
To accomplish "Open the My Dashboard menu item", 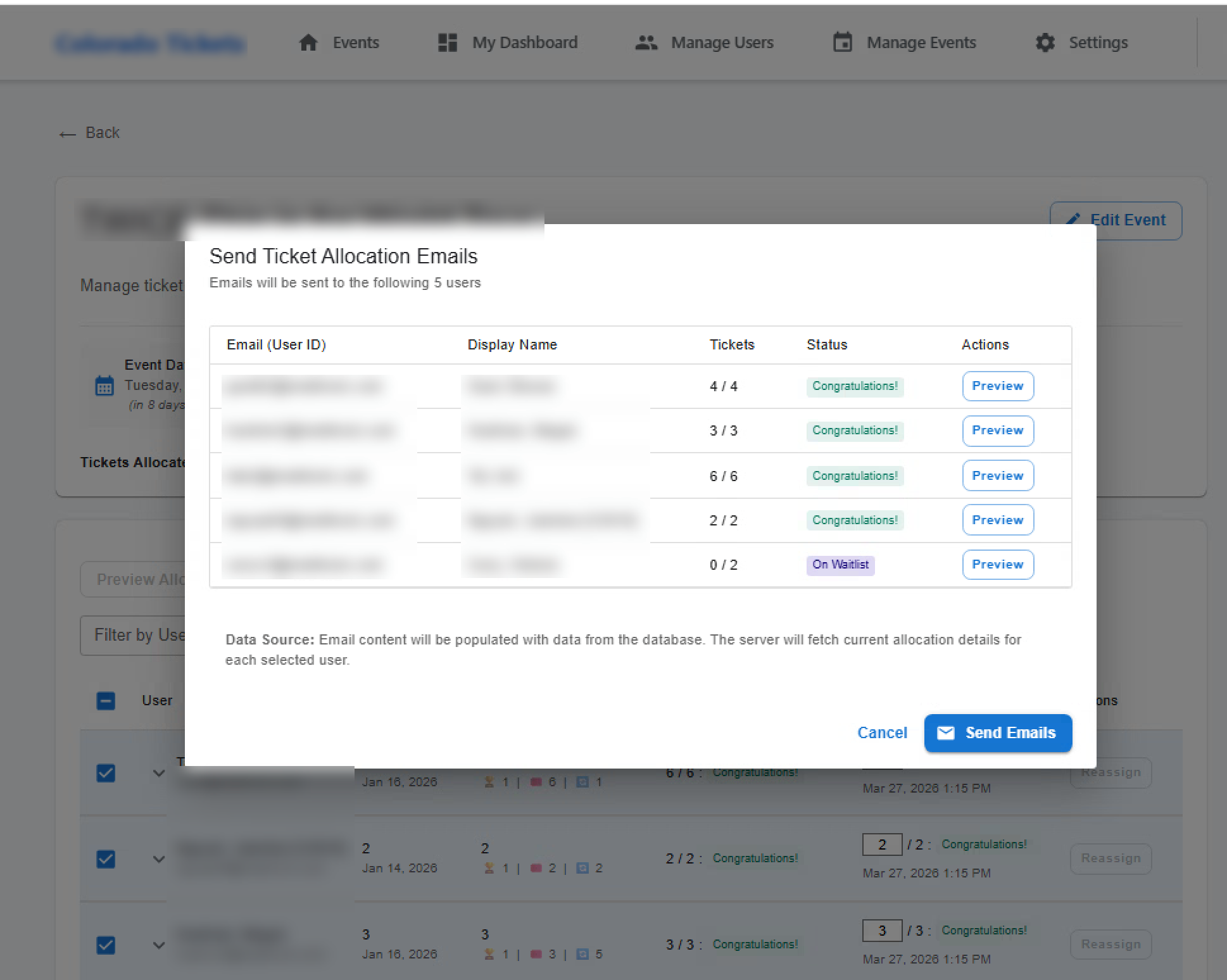I will pos(524,42).
